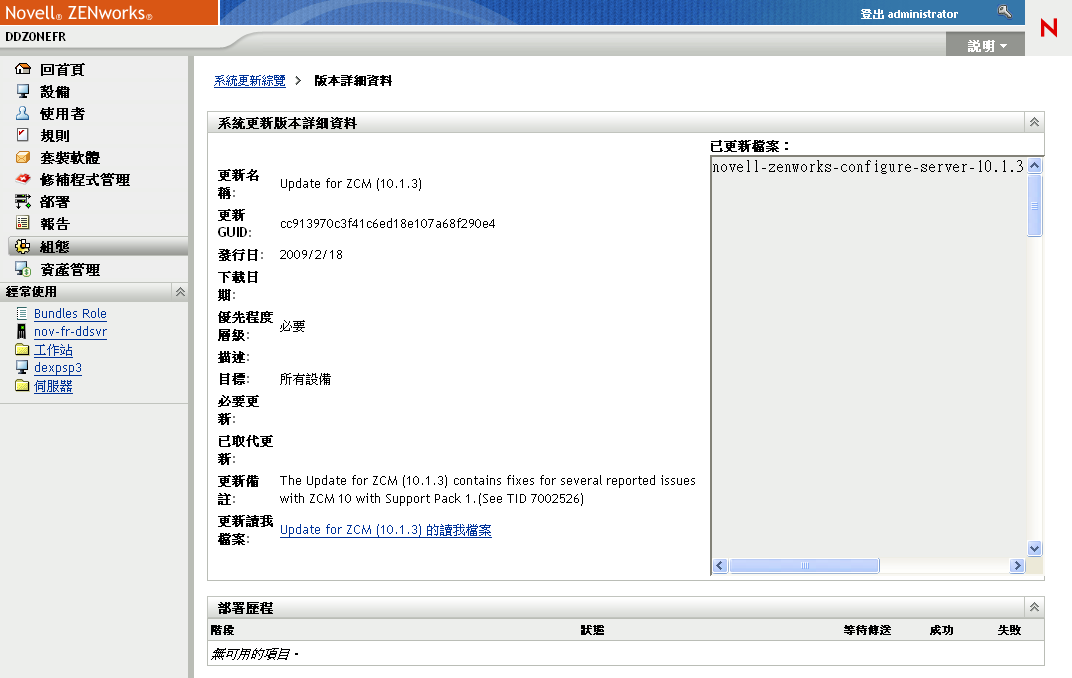The height and width of the screenshot is (678, 1072).
Task: Click the Policies (規則) icon
Action: [23, 135]
